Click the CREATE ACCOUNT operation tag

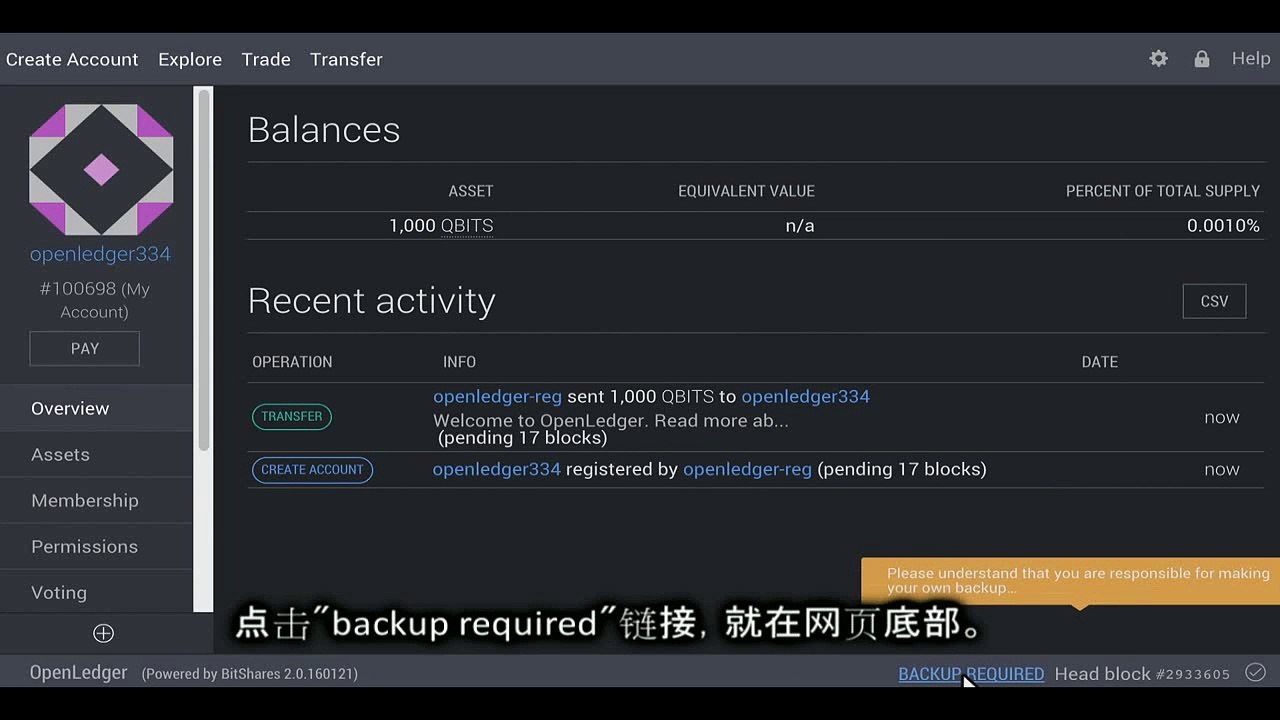(x=312, y=470)
